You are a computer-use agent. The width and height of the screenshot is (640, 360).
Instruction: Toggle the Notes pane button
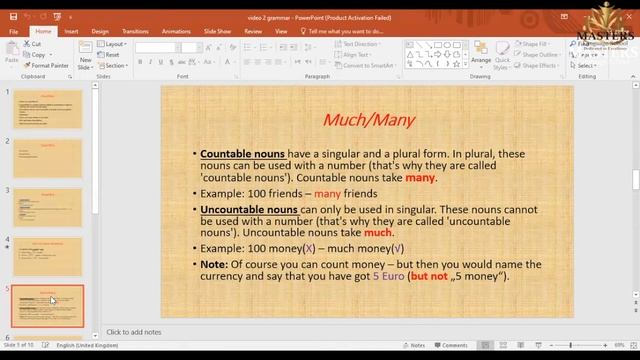414,345
